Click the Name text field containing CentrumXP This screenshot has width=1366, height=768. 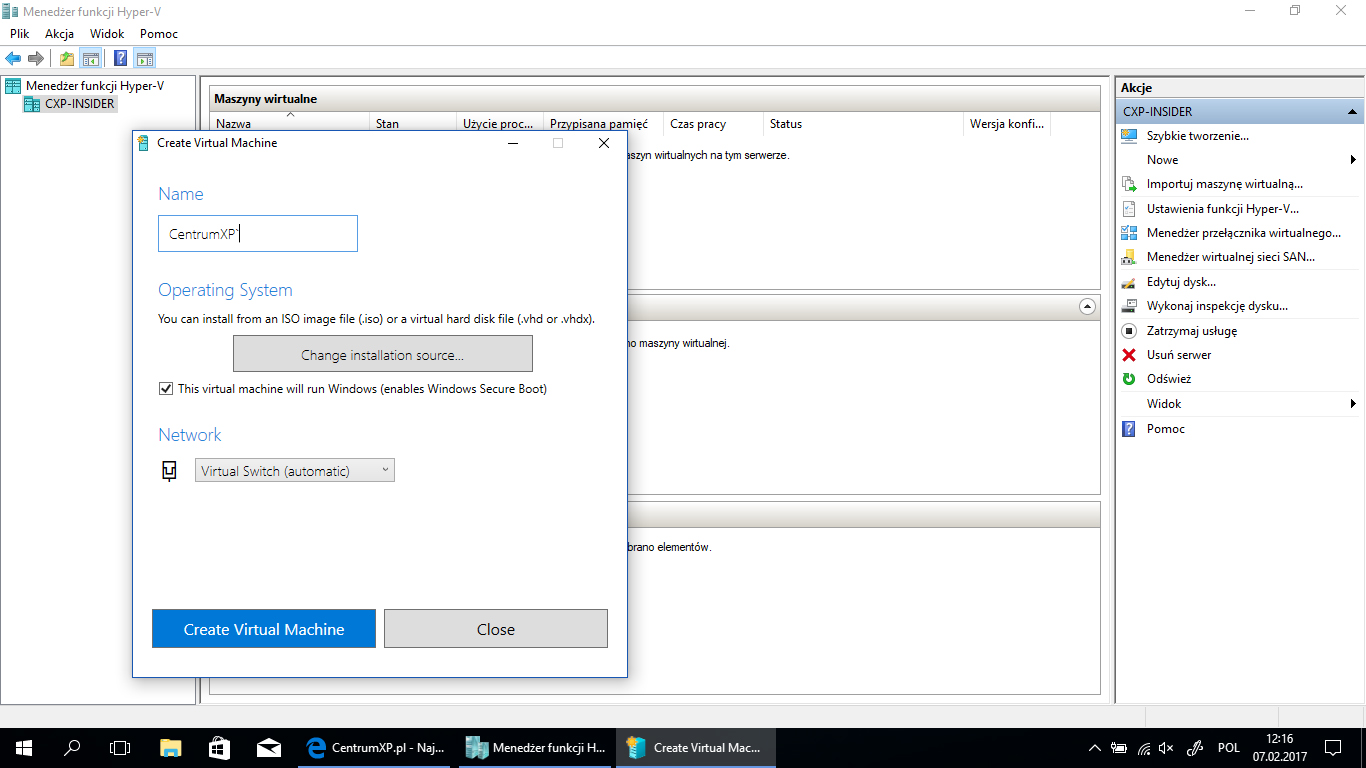[258, 233]
